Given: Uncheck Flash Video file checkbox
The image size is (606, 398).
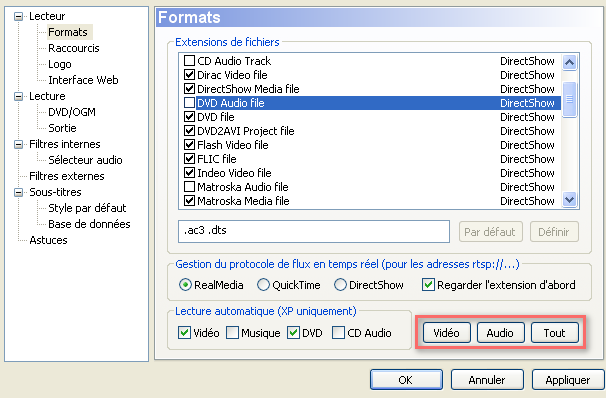Looking at the screenshot, I should click(189, 145).
